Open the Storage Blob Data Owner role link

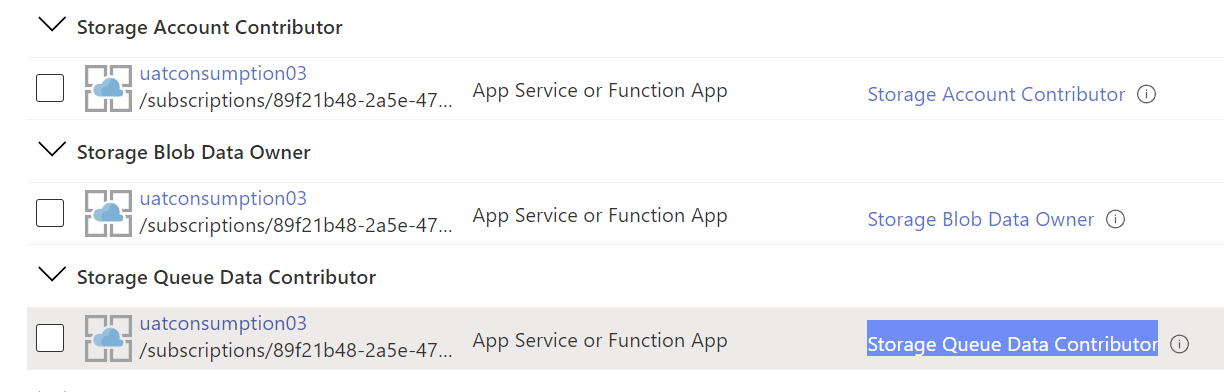coord(981,219)
